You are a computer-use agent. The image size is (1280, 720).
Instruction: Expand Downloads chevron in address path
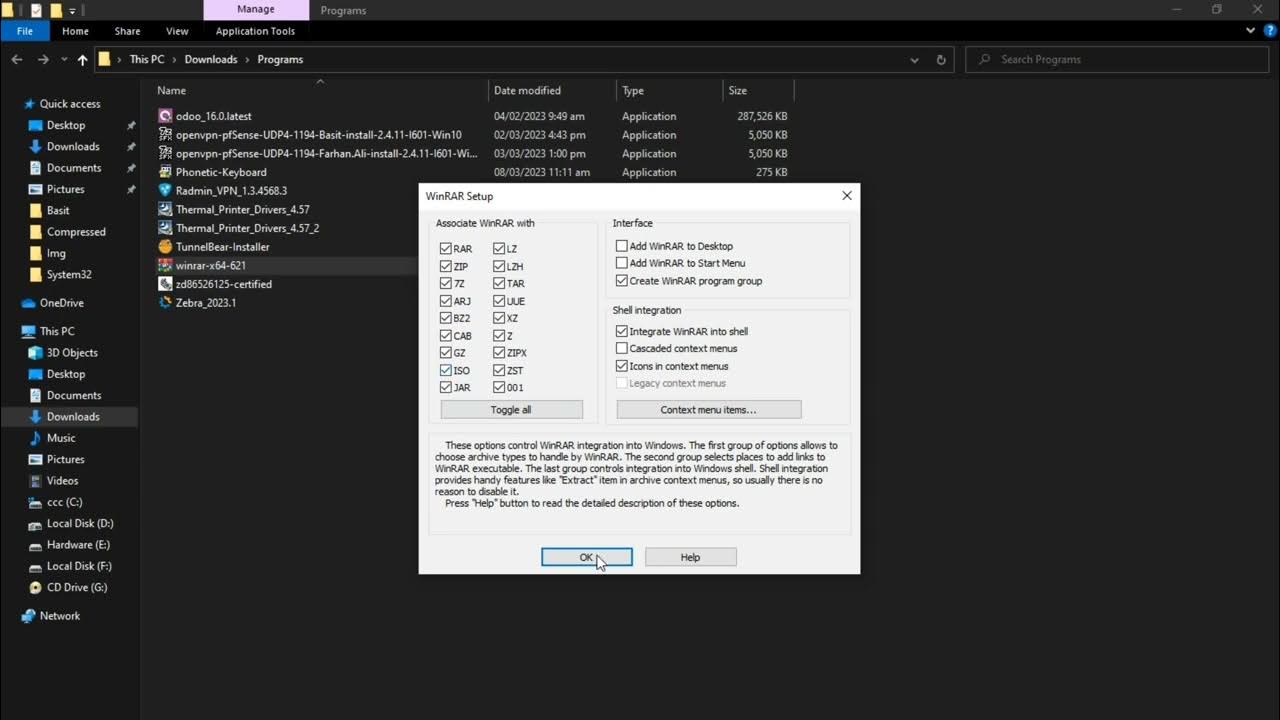coord(247,59)
